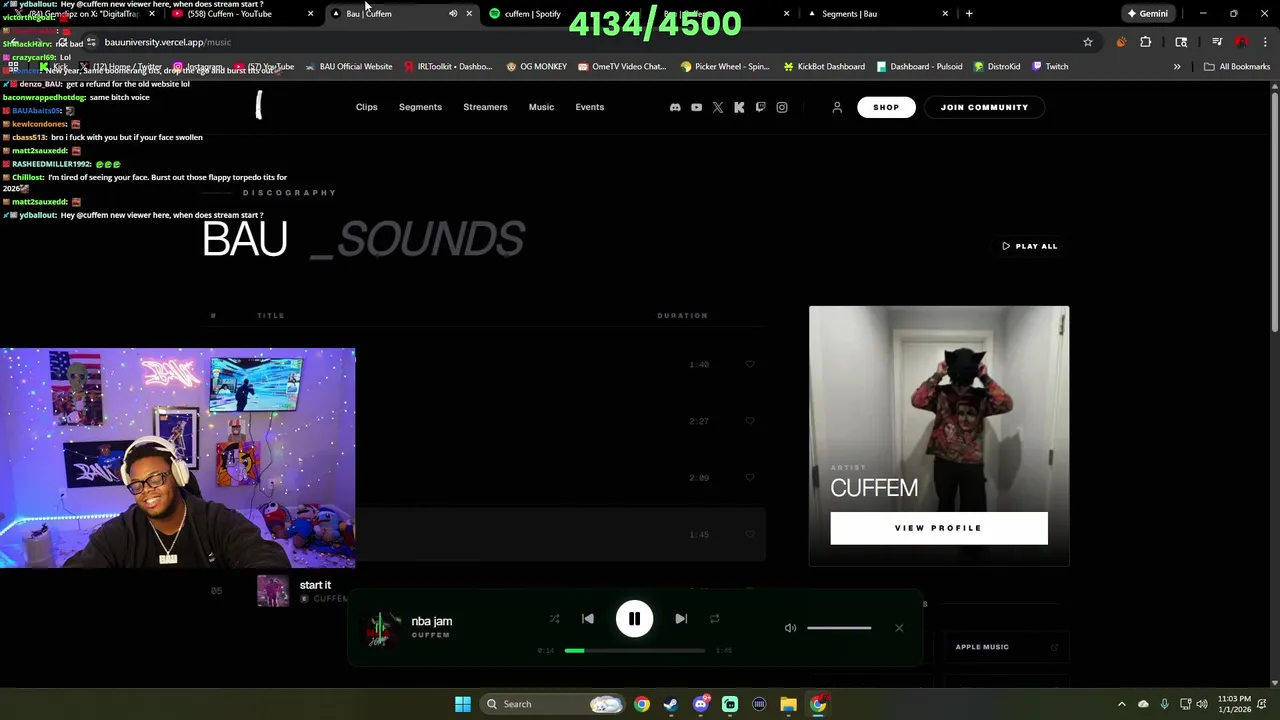The image size is (1280, 720).
Task: Click the Cuffem artist photo card
Action: click(939, 436)
